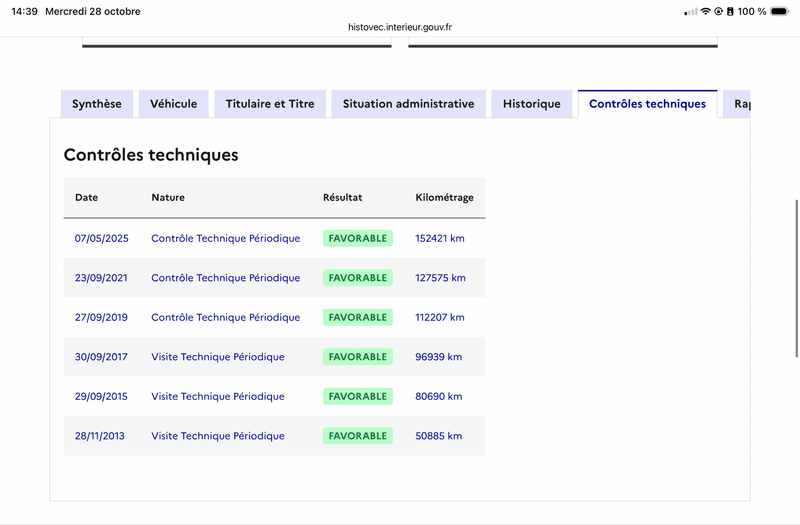Click the Kilométrage column header
The image size is (800, 525).
[444, 197]
